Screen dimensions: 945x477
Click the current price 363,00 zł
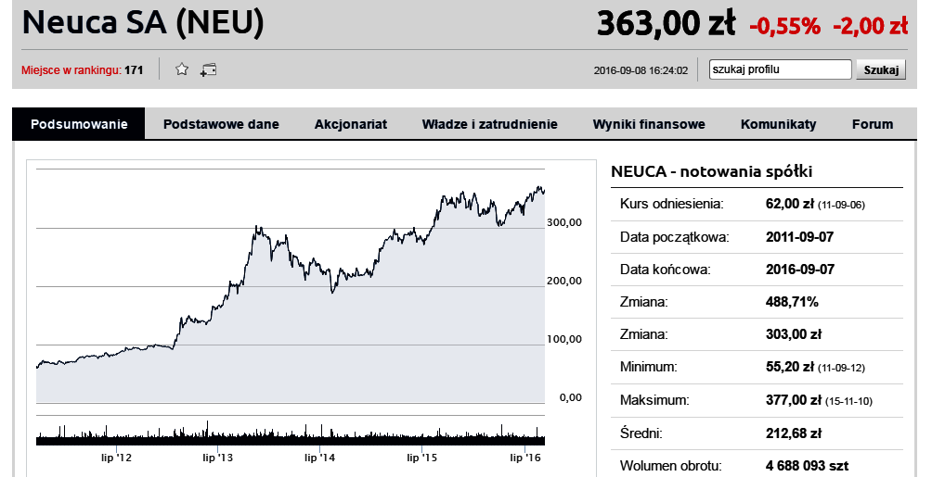click(x=666, y=24)
